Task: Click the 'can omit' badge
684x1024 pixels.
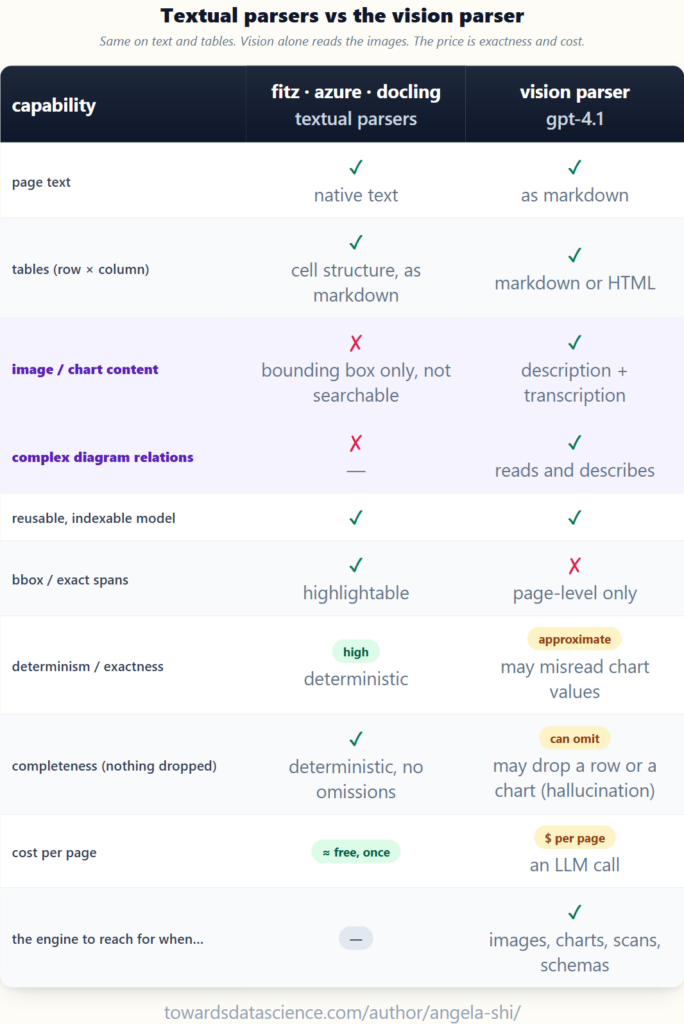Action: 574,739
